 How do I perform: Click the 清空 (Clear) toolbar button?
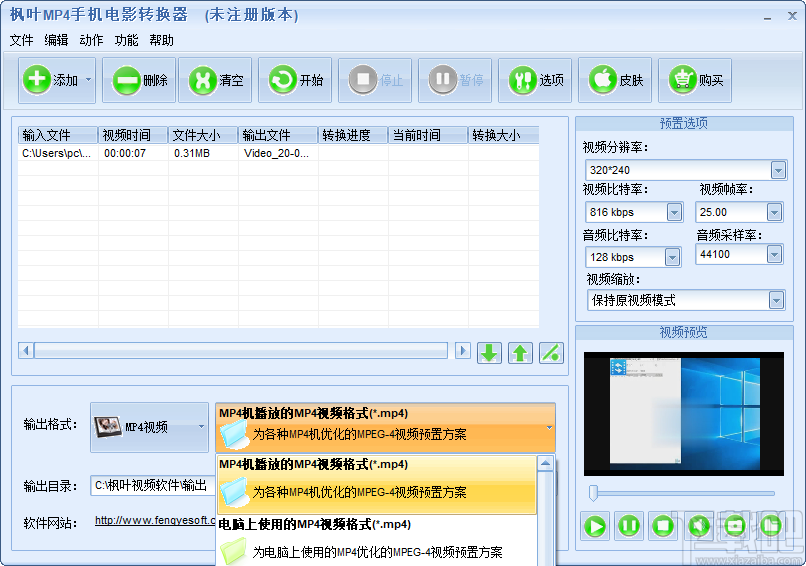click(x=215, y=80)
